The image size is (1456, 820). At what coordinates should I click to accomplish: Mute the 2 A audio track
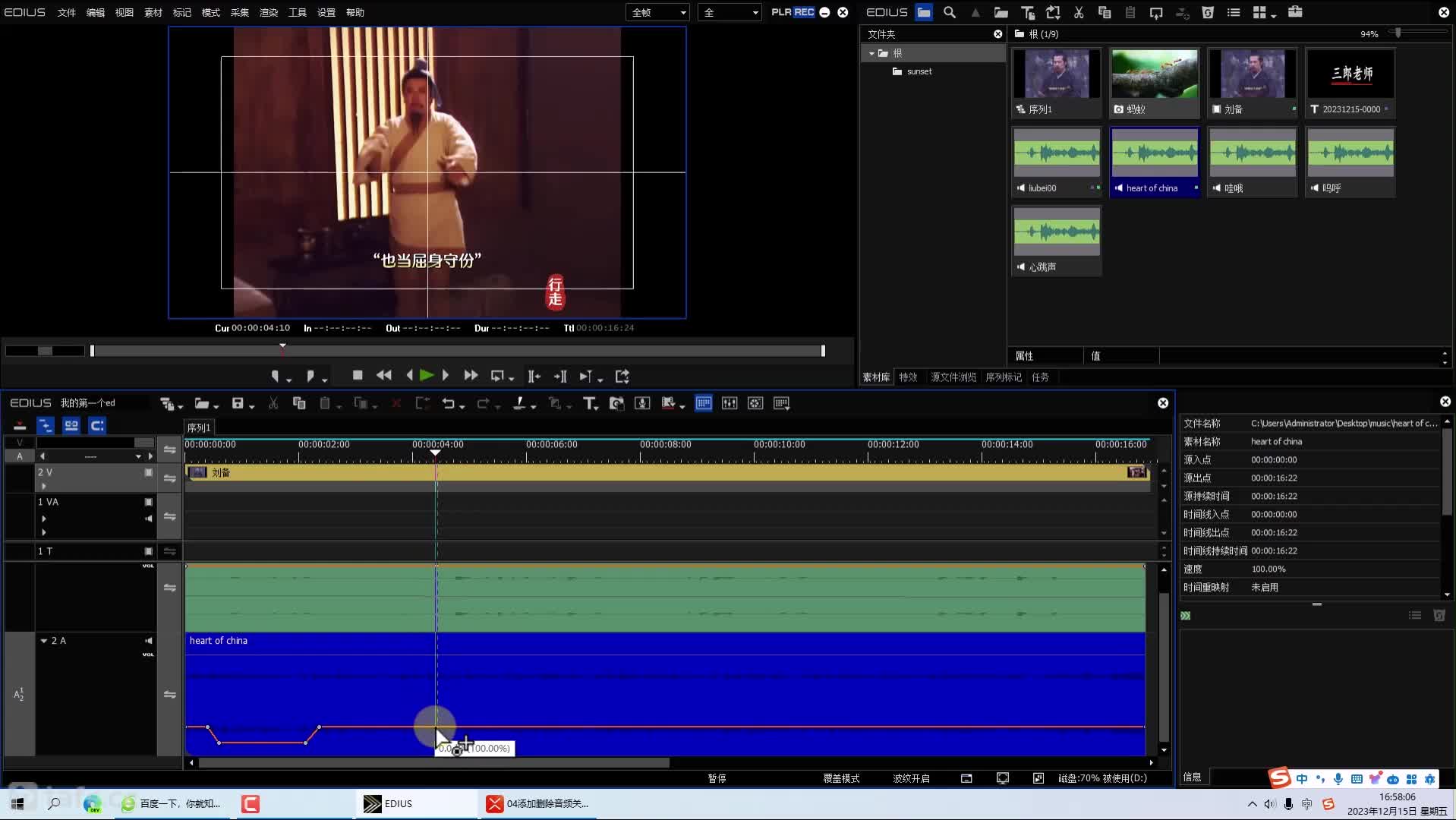pyautogui.click(x=148, y=641)
